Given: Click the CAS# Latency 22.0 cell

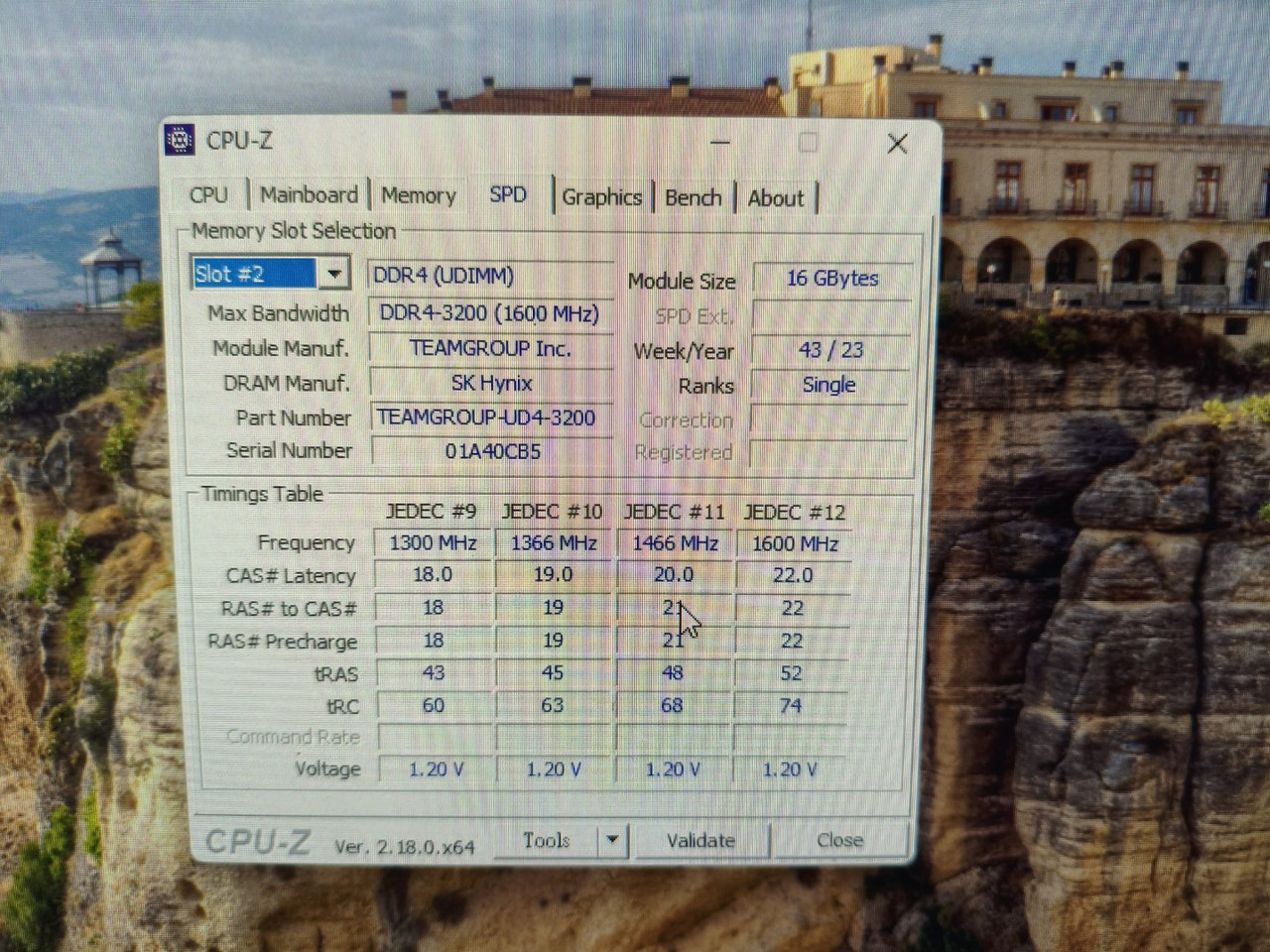Looking at the screenshot, I should click(x=794, y=575).
